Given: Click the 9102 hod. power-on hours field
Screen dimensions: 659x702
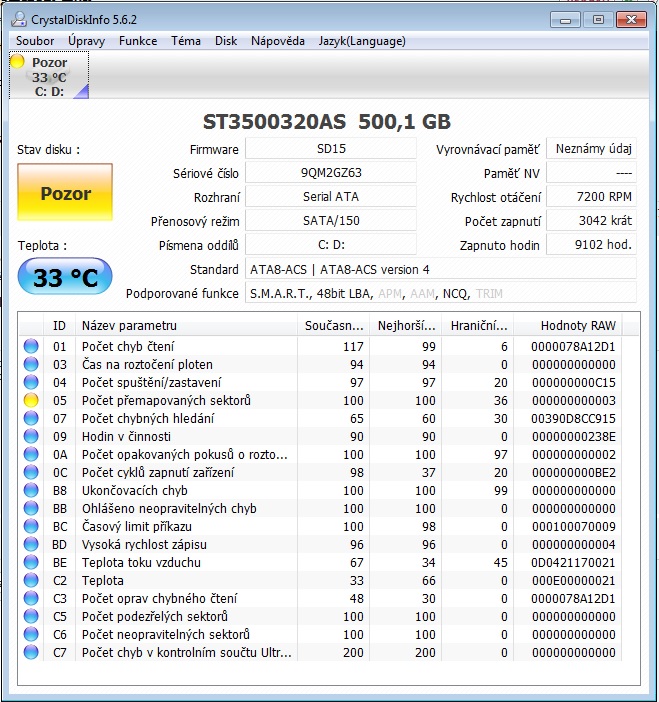Looking at the screenshot, I should coord(591,244).
